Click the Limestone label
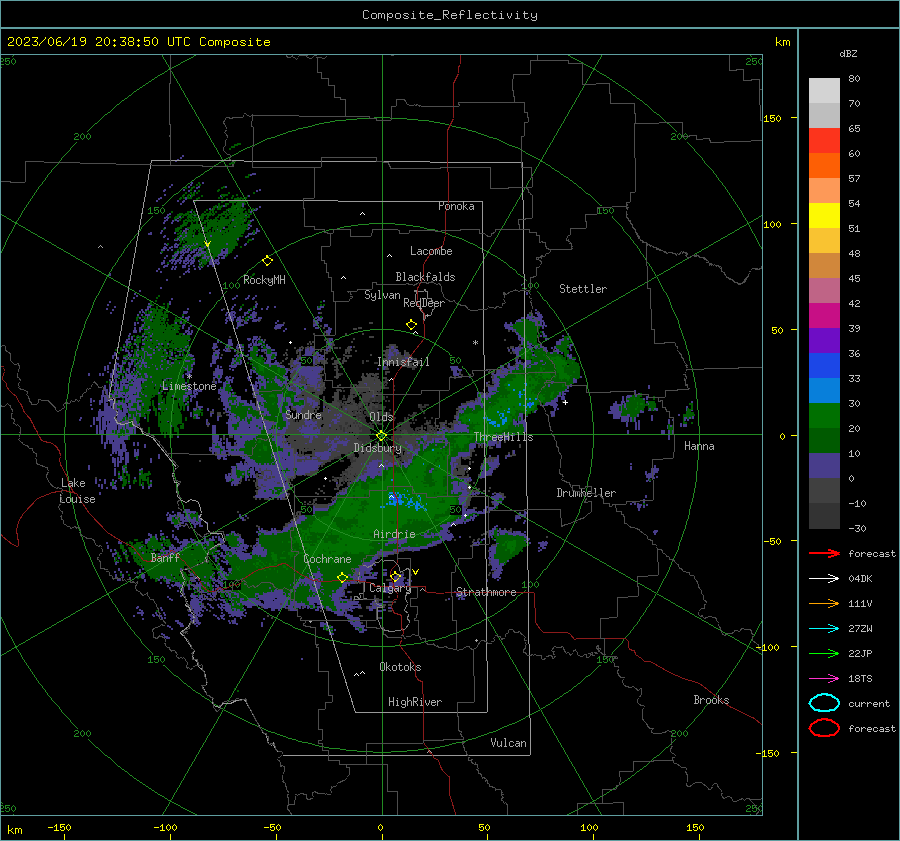 pos(189,386)
